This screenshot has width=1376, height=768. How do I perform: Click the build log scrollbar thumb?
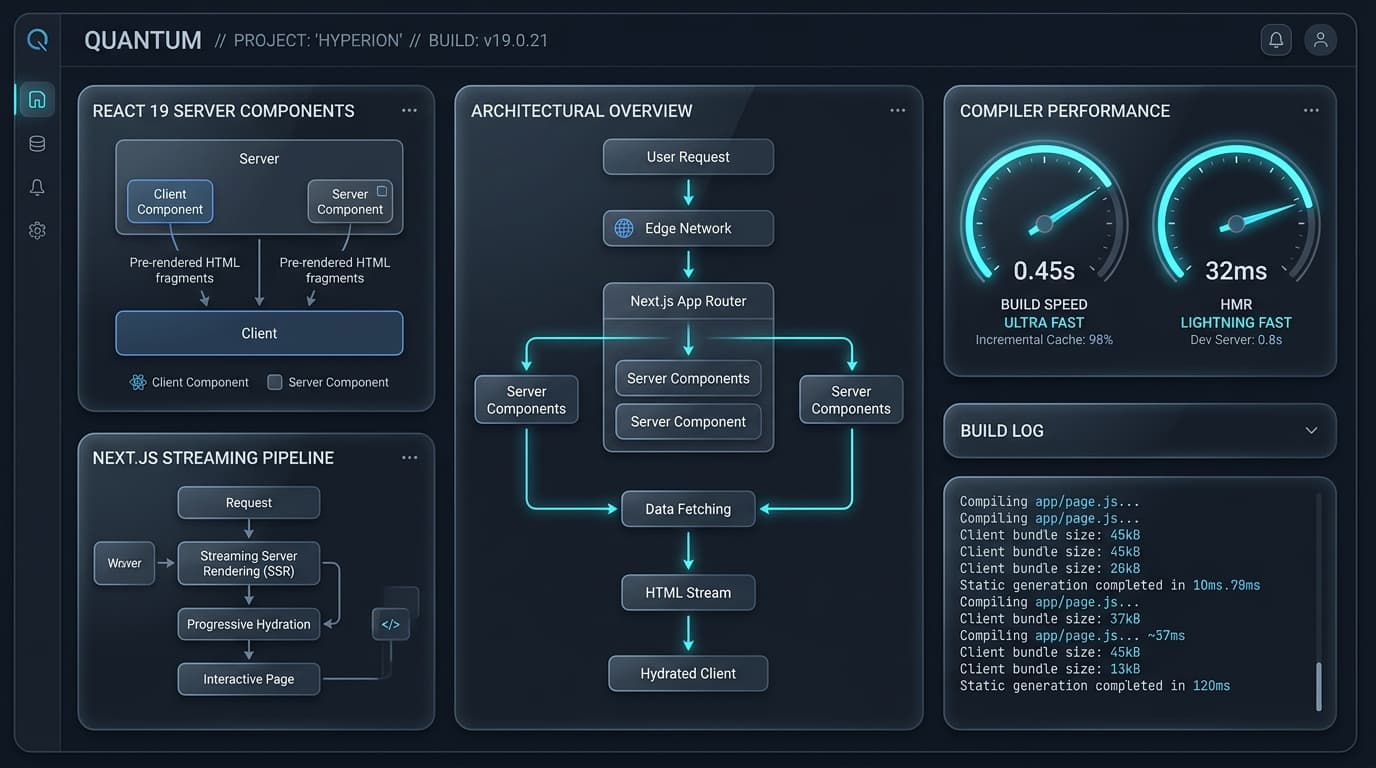(x=1318, y=686)
